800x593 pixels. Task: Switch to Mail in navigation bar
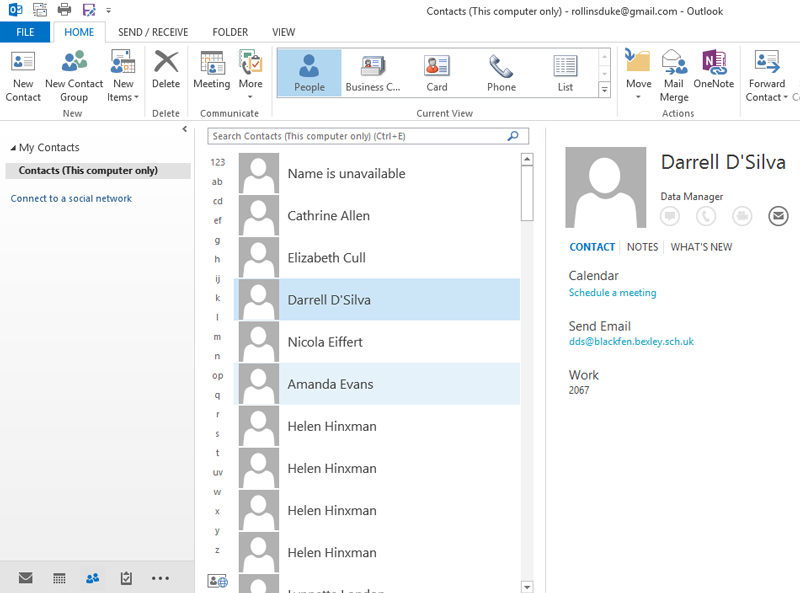pyautogui.click(x=26, y=578)
